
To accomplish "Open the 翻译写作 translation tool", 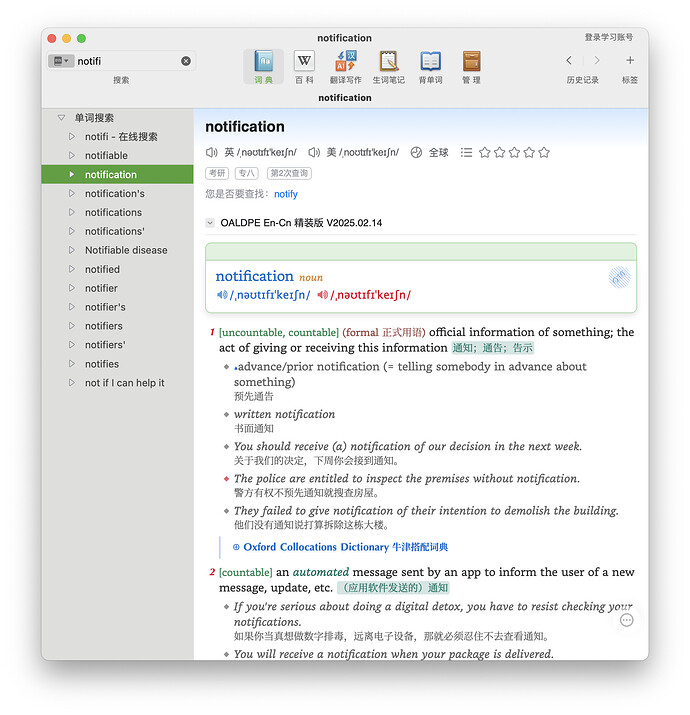I will click(x=345, y=67).
